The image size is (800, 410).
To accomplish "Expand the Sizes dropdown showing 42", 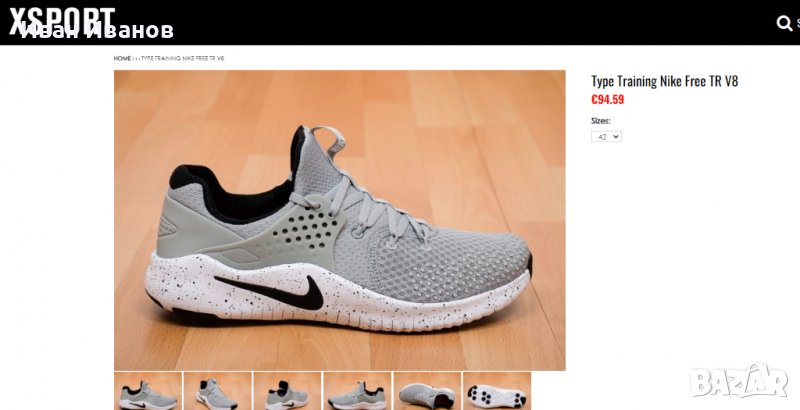I will pos(606,137).
